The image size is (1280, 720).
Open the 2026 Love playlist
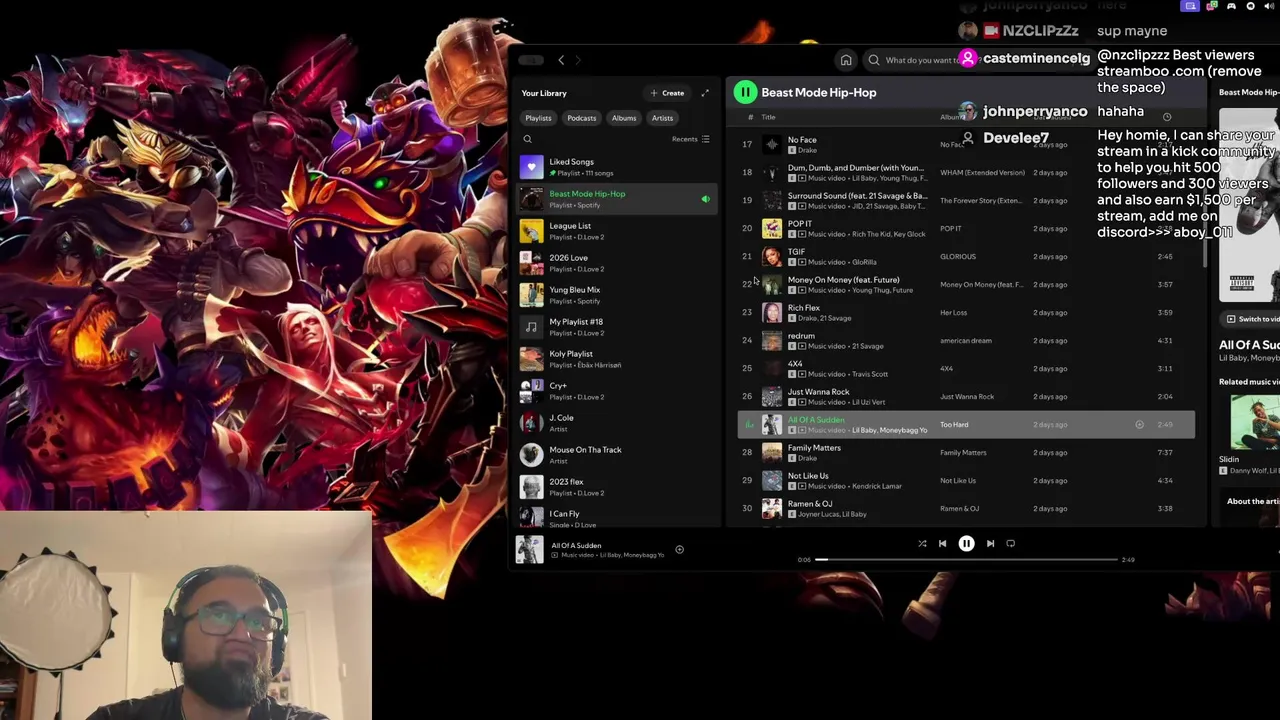tap(616, 262)
